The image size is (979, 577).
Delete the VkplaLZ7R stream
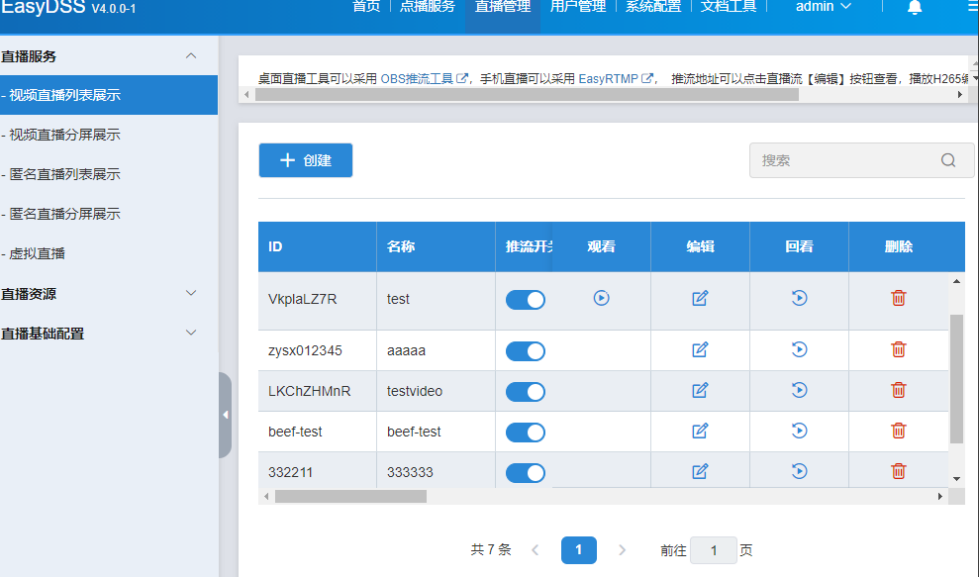tap(898, 298)
